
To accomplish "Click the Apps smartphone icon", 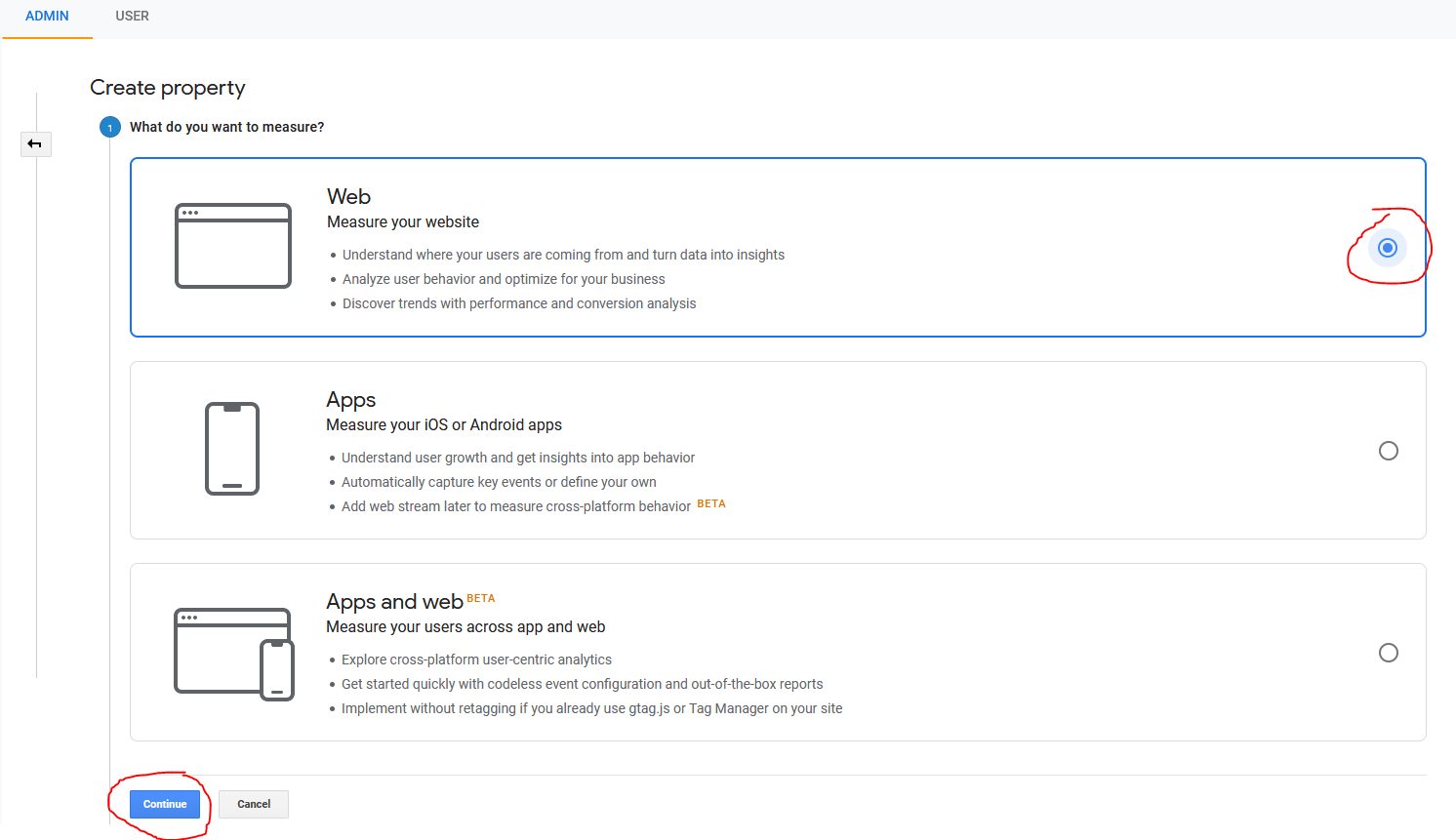I will tap(232, 449).
